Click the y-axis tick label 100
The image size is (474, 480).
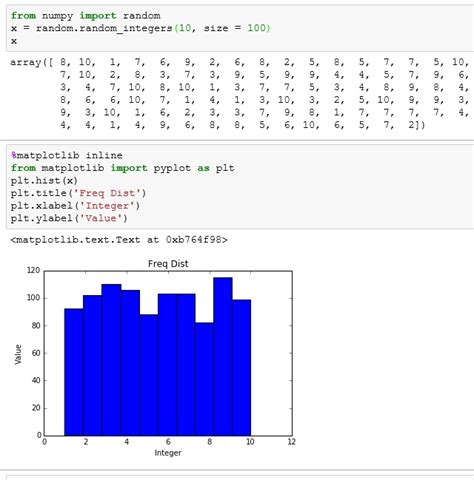click(x=33, y=298)
